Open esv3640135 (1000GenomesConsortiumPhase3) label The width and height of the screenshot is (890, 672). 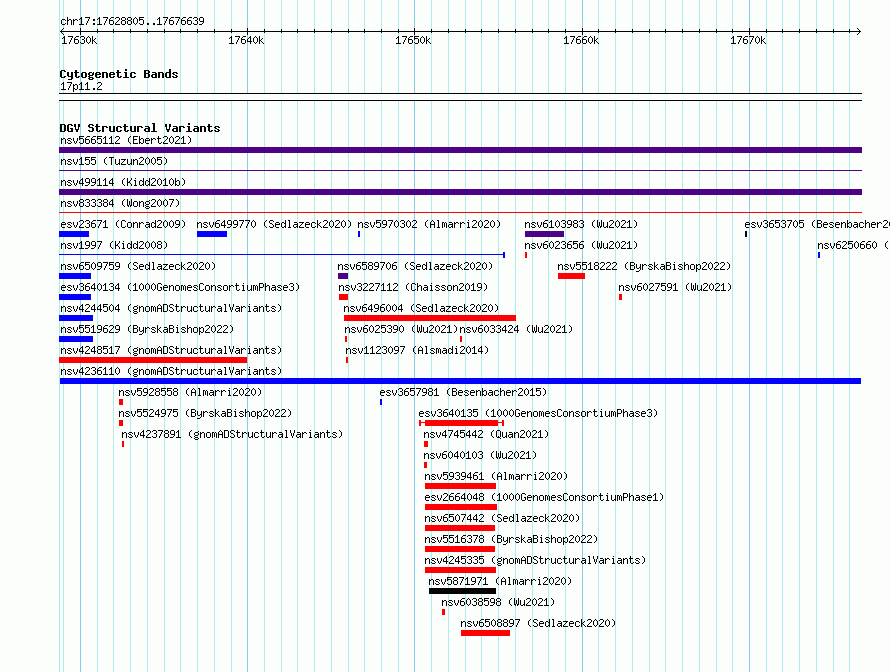point(538,413)
